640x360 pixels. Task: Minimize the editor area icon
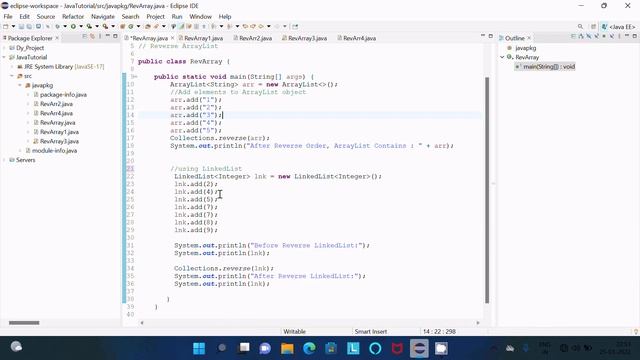point(483,36)
